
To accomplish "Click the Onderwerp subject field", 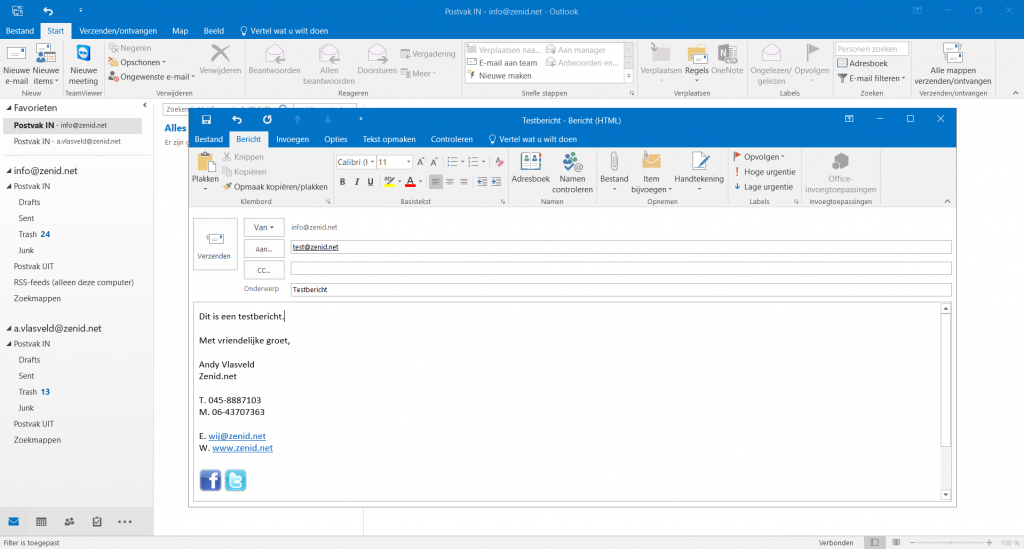I will pyautogui.click(x=620, y=289).
